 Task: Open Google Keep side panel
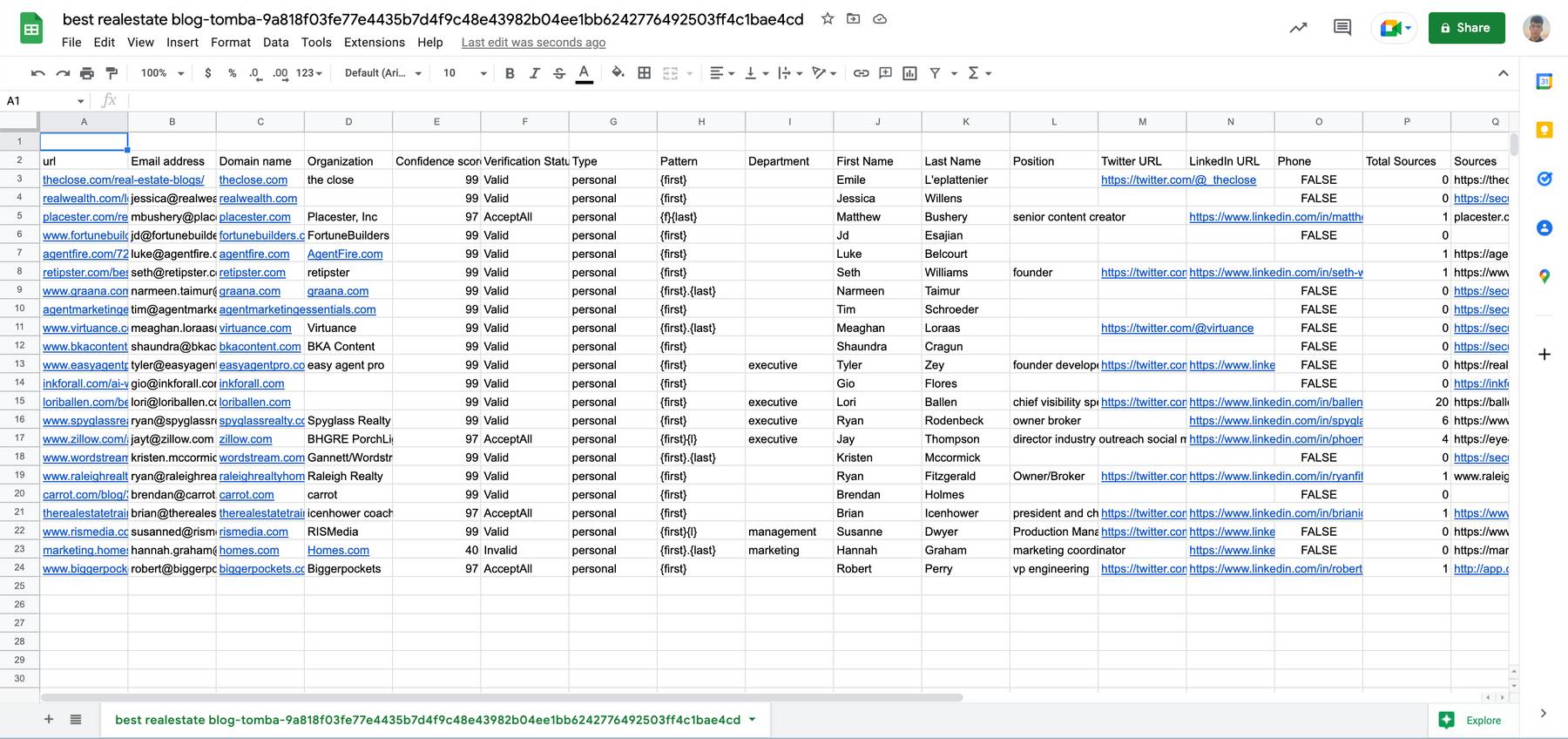click(1544, 130)
